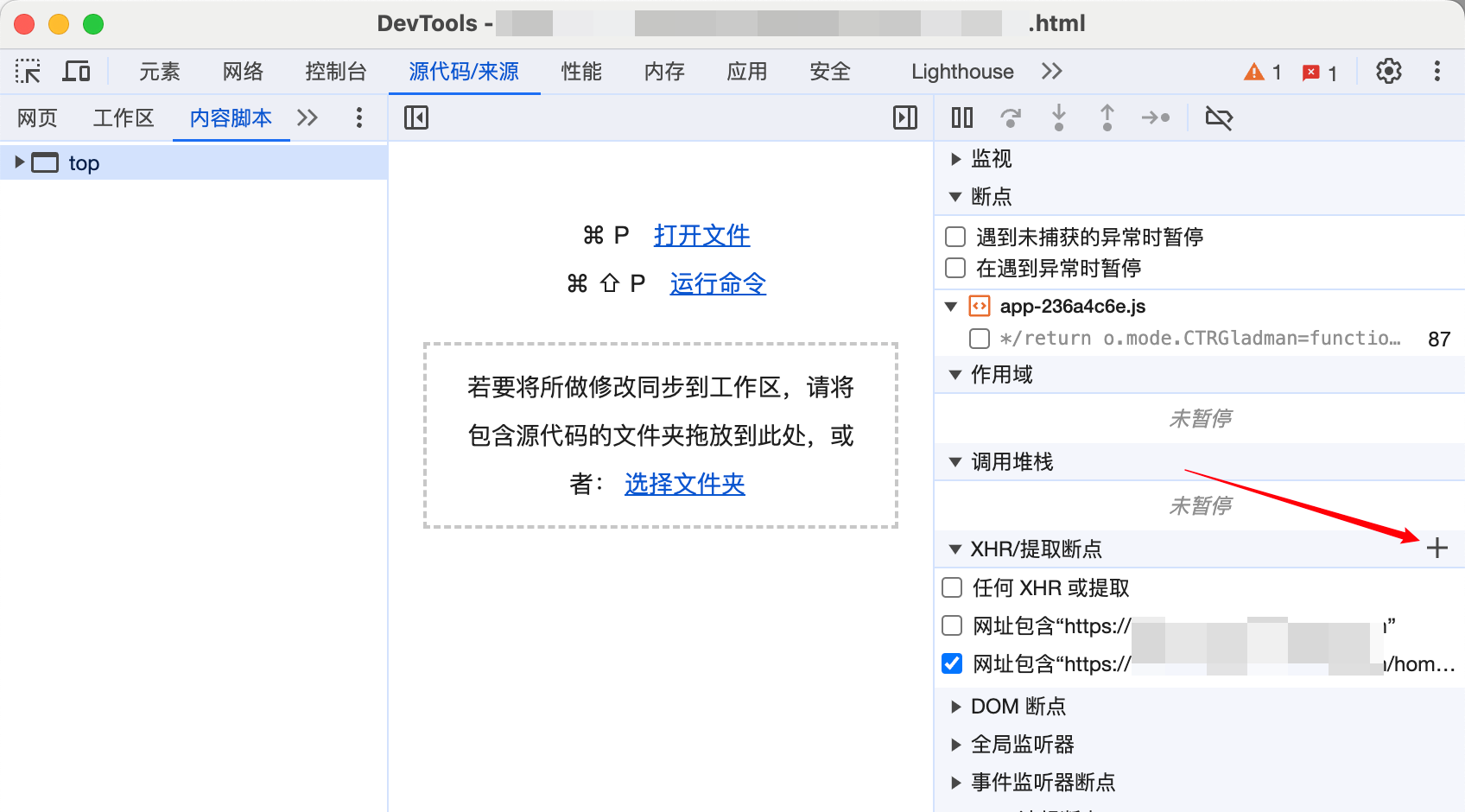The width and height of the screenshot is (1465, 812).
Task: Check the '任何 XHR 或提取' checkbox
Action: (x=952, y=587)
